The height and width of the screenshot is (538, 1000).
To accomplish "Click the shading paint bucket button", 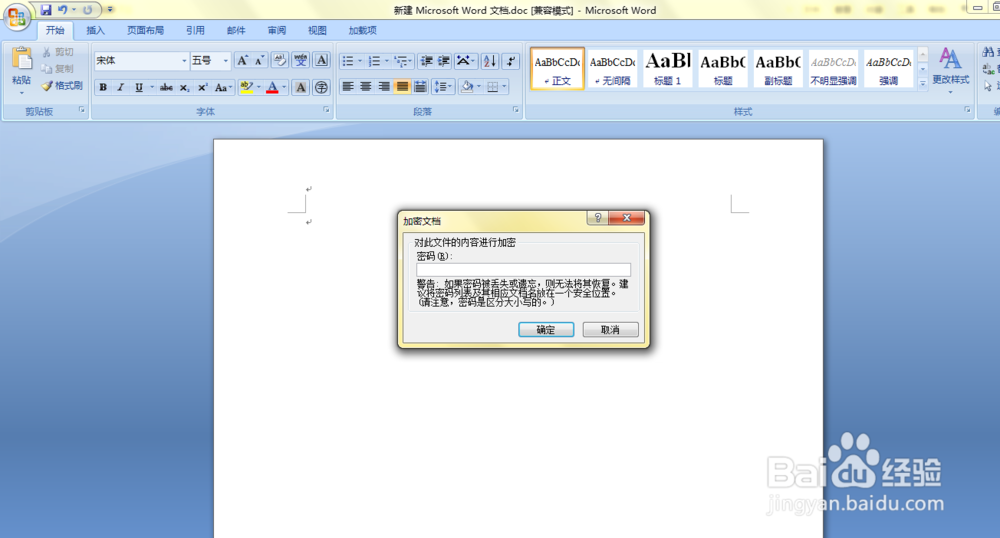I will point(467,87).
